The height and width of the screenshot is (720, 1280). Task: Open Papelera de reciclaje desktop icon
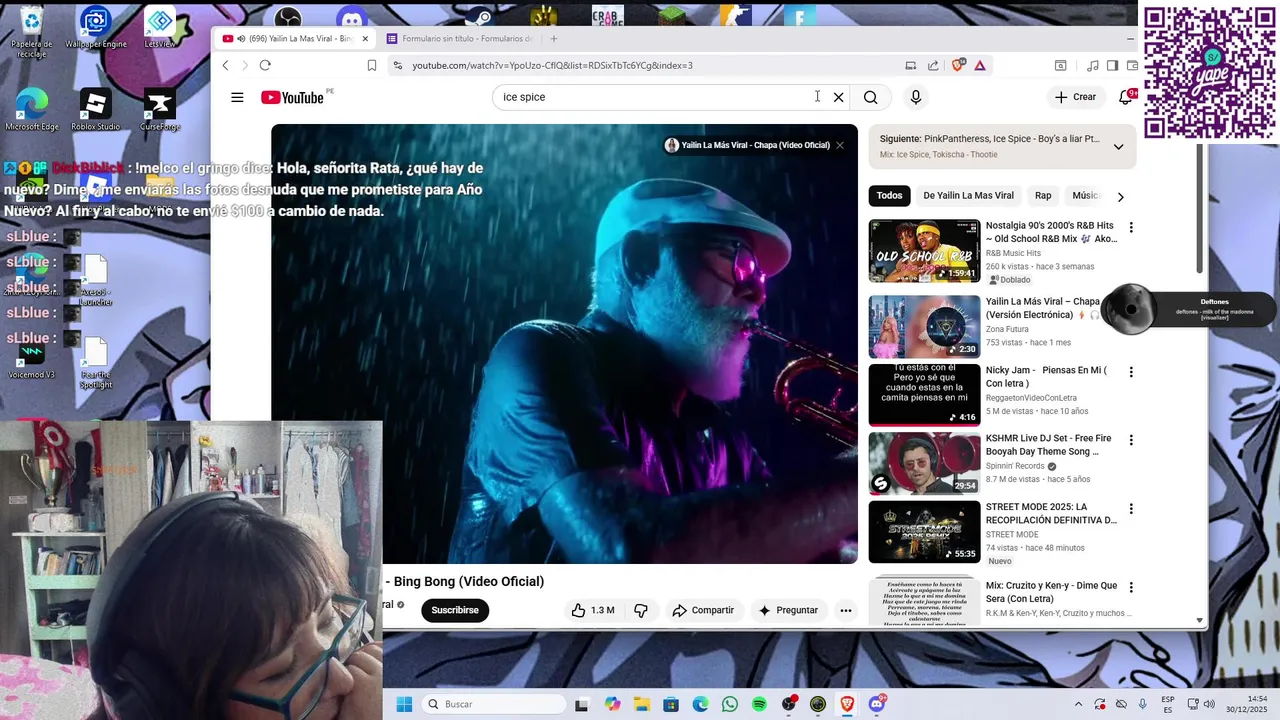pos(31,31)
